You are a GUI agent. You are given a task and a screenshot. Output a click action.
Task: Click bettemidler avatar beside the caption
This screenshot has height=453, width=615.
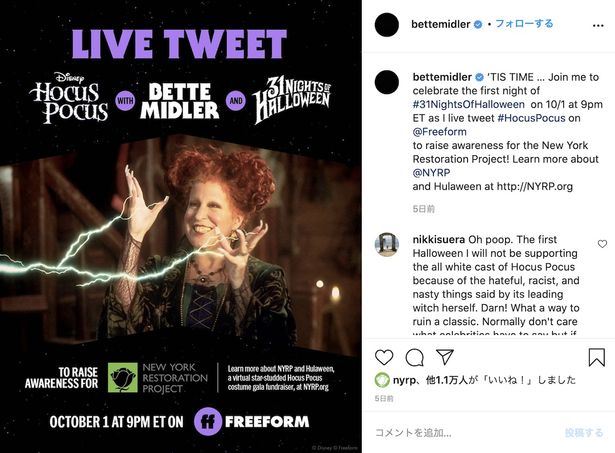pos(387,82)
